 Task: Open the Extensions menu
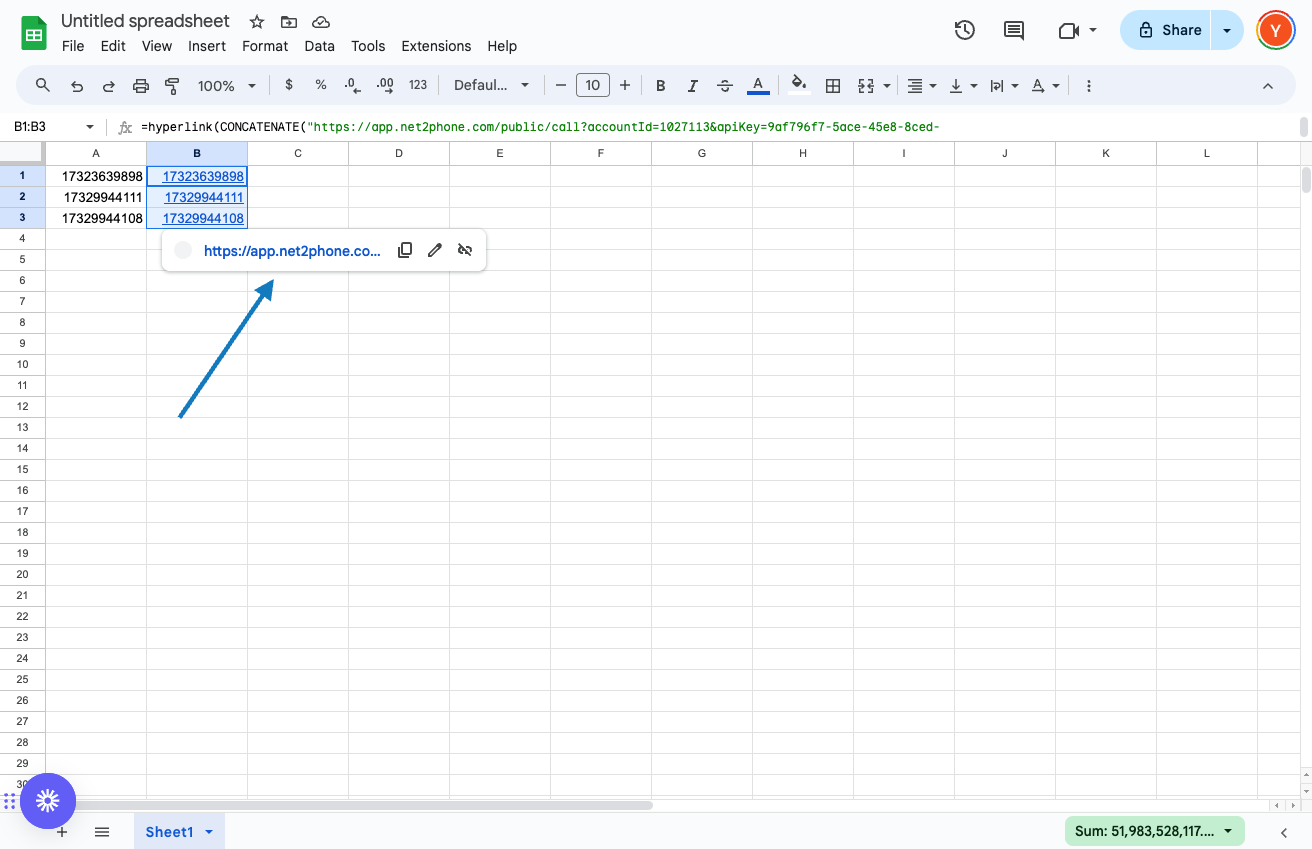tap(436, 46)
